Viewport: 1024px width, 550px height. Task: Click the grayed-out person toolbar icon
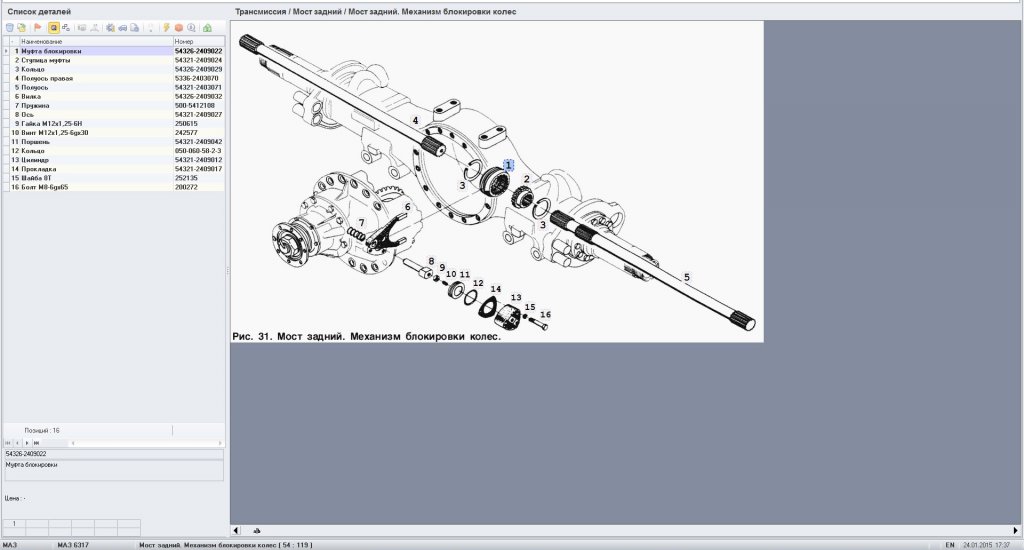94,27
